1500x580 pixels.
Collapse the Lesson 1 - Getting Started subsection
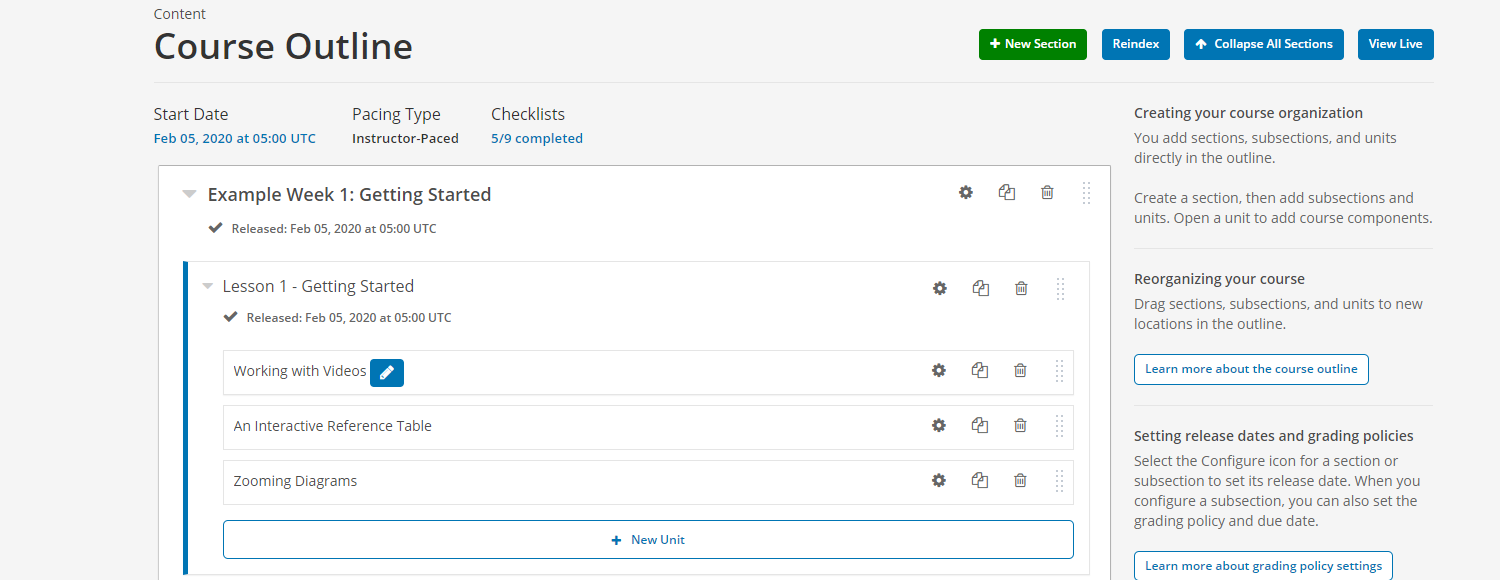pyautogui.click(x=207, y=286)
